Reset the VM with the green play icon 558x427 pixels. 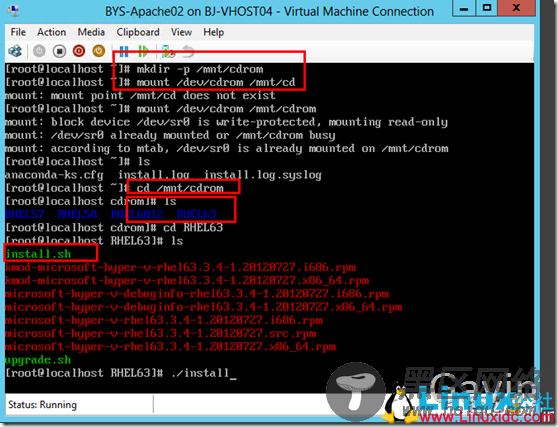coord(143,51)
